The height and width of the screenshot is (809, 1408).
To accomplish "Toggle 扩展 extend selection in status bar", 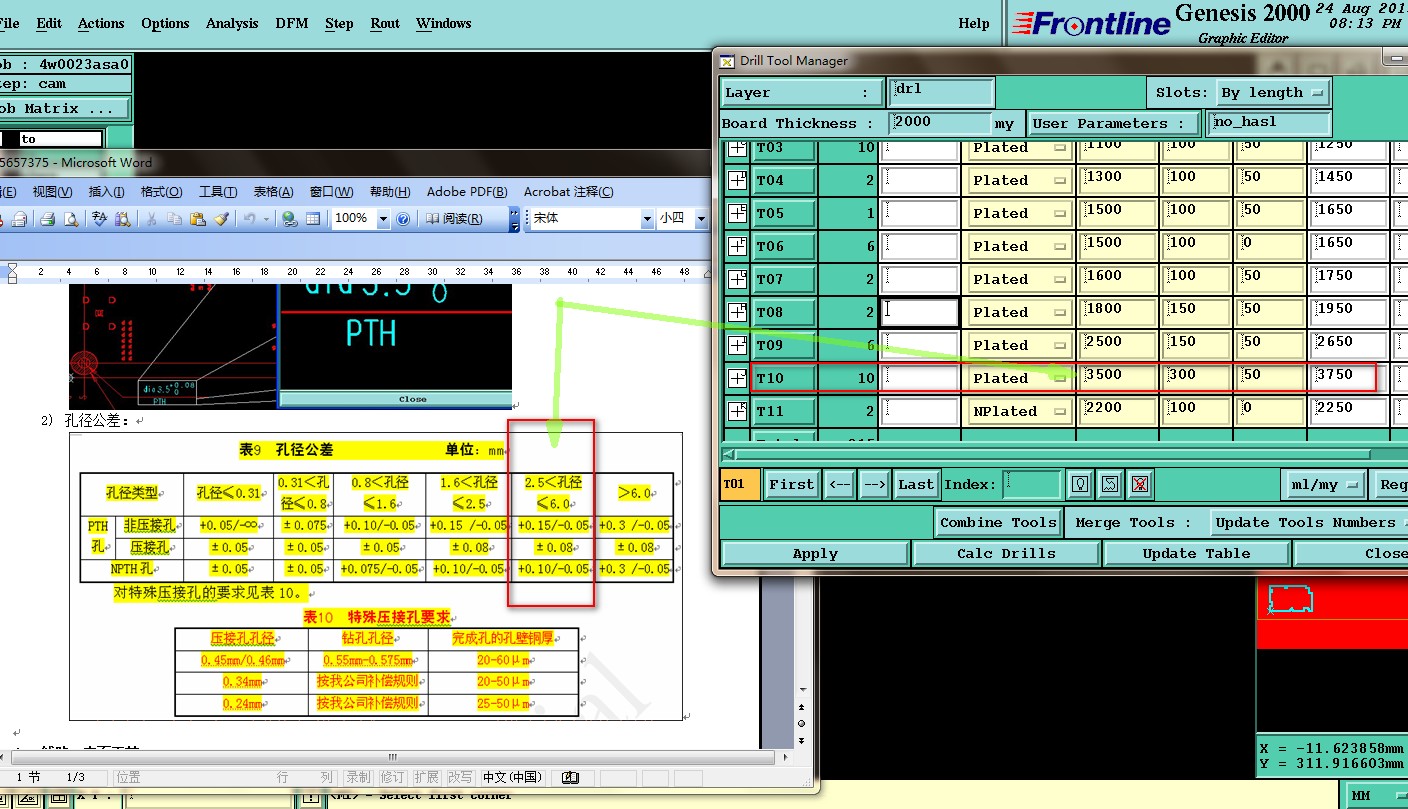I will pyautogui.click(x=426, y=777).
